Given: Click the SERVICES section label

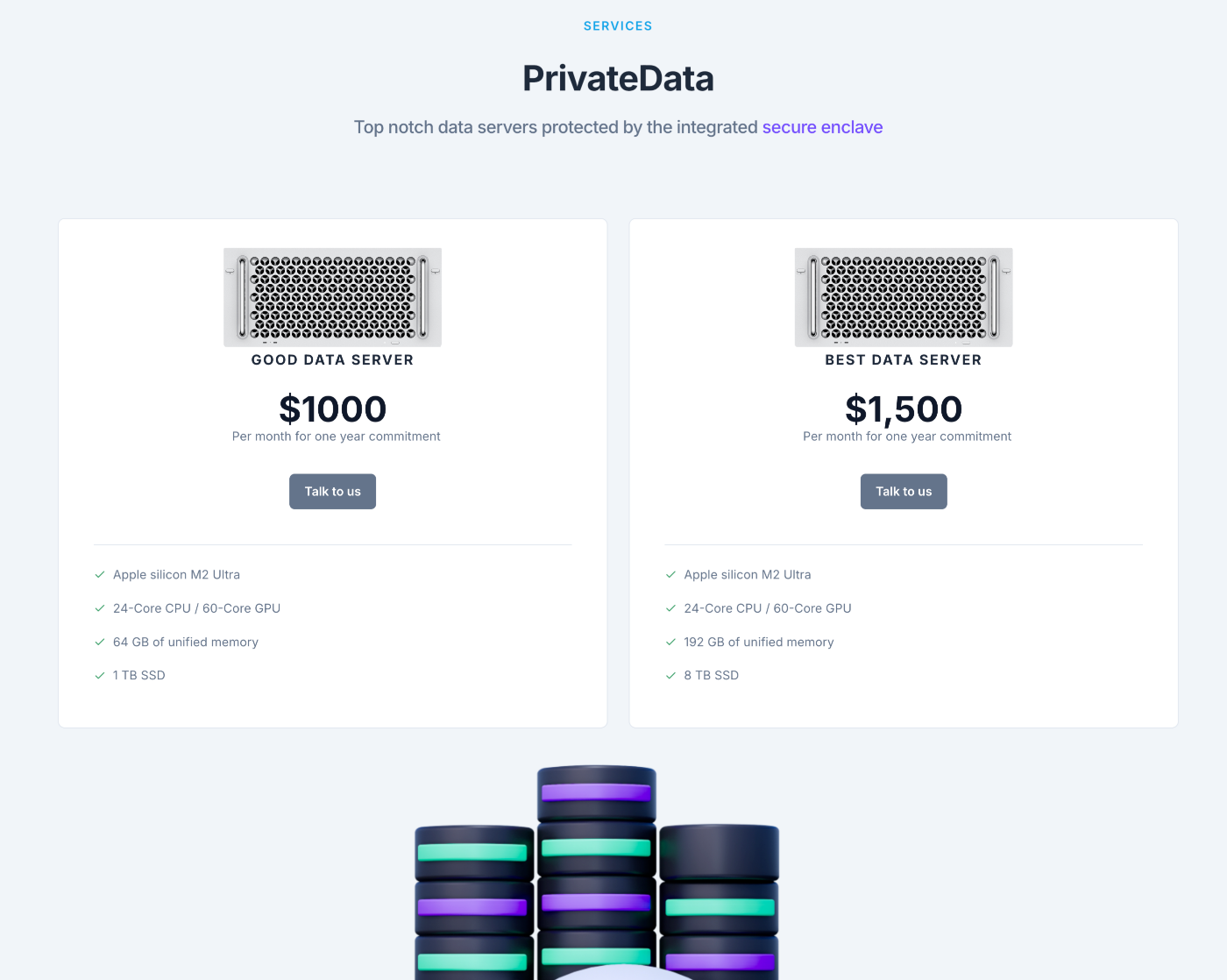Looking at the screenshot, I should pos(618,26).
